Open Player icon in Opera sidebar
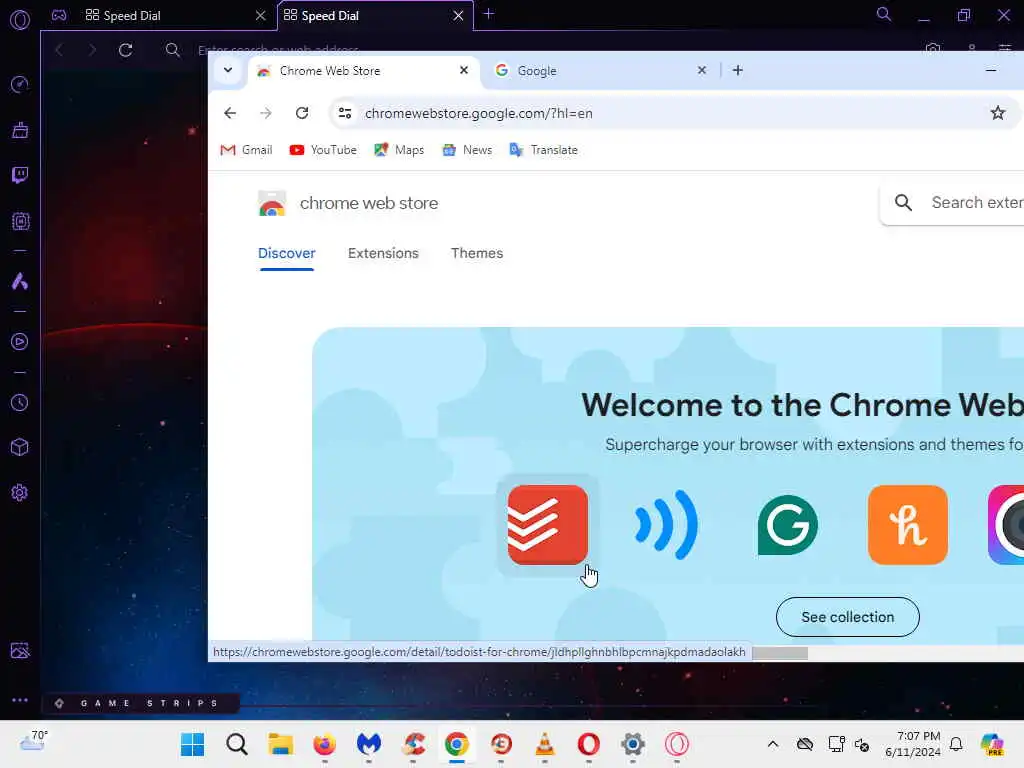Screen dimensions: 1024x768 (20, 342)
